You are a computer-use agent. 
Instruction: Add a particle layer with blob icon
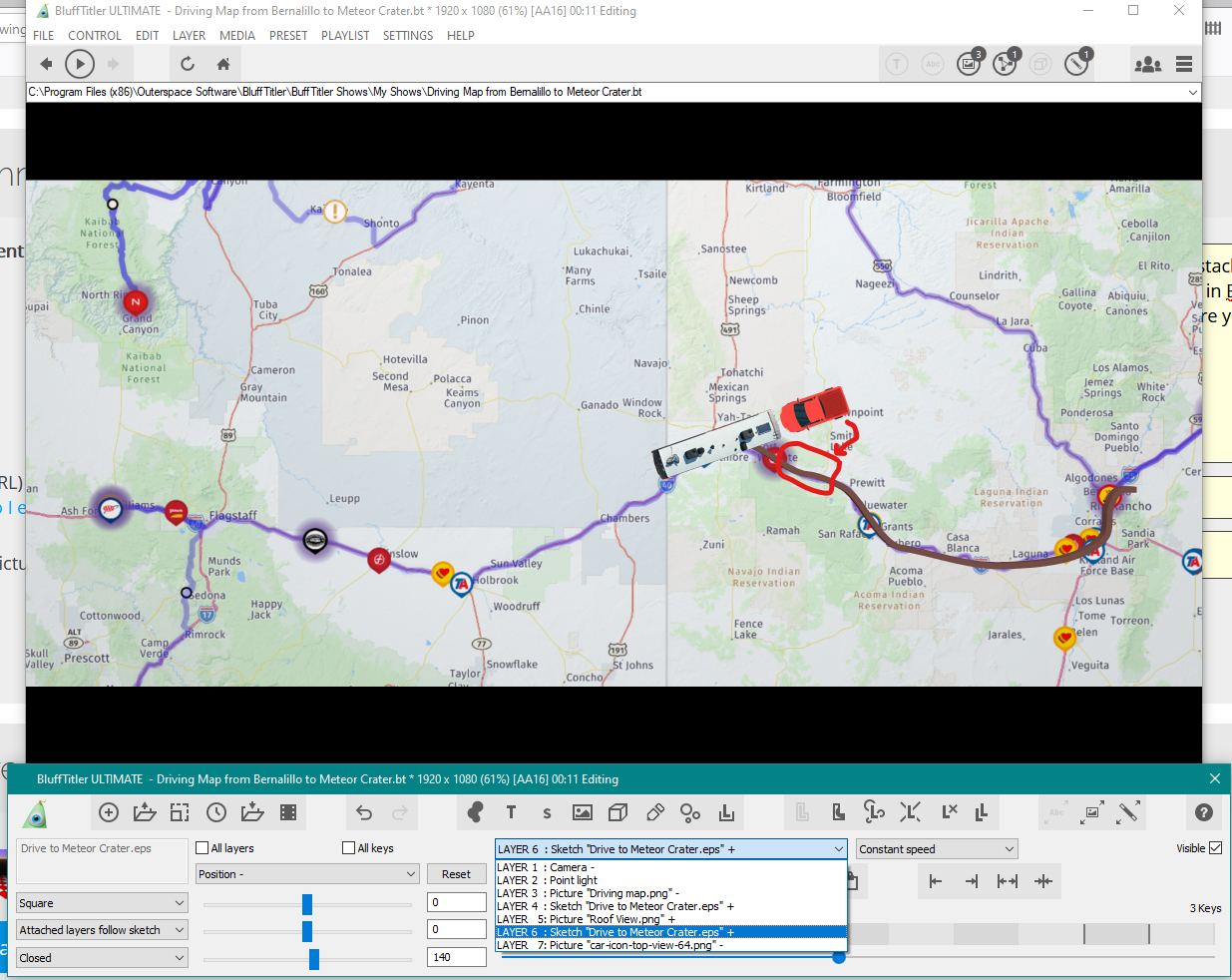(476, 812)
